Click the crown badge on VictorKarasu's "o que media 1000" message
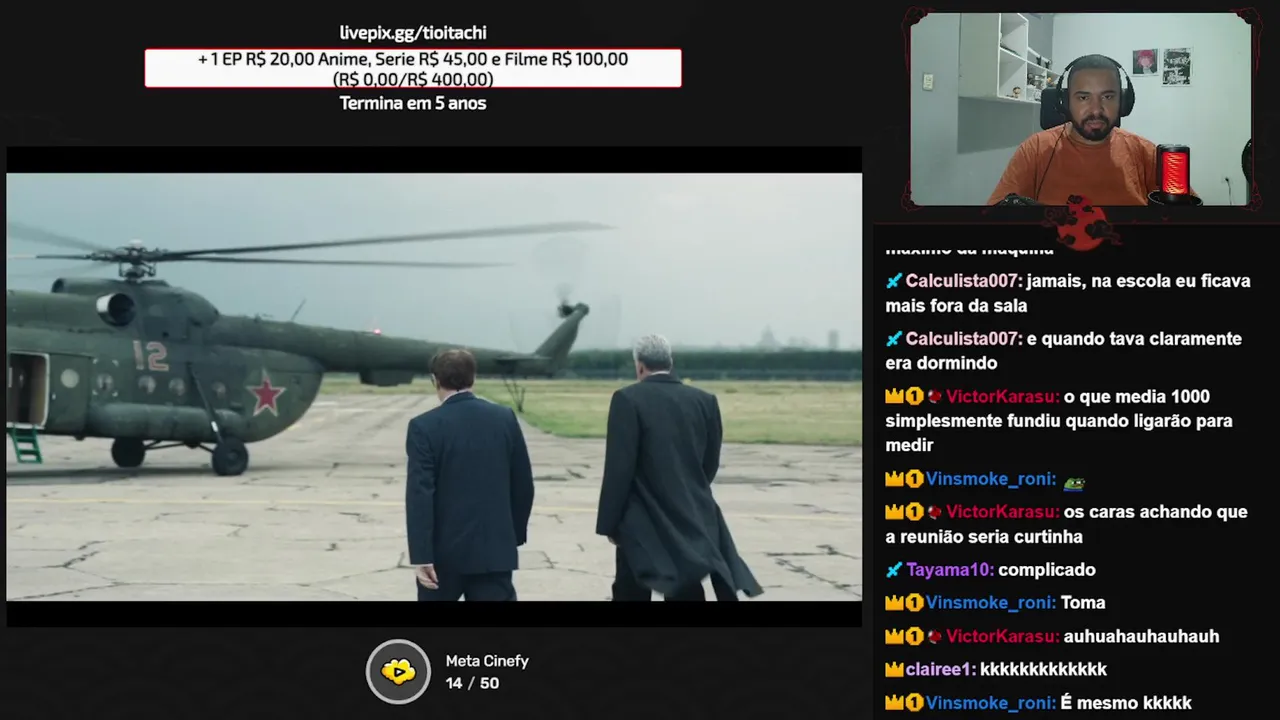This screenshot has width=1280, height=720. pyautogui.click(x=894, y=396)
